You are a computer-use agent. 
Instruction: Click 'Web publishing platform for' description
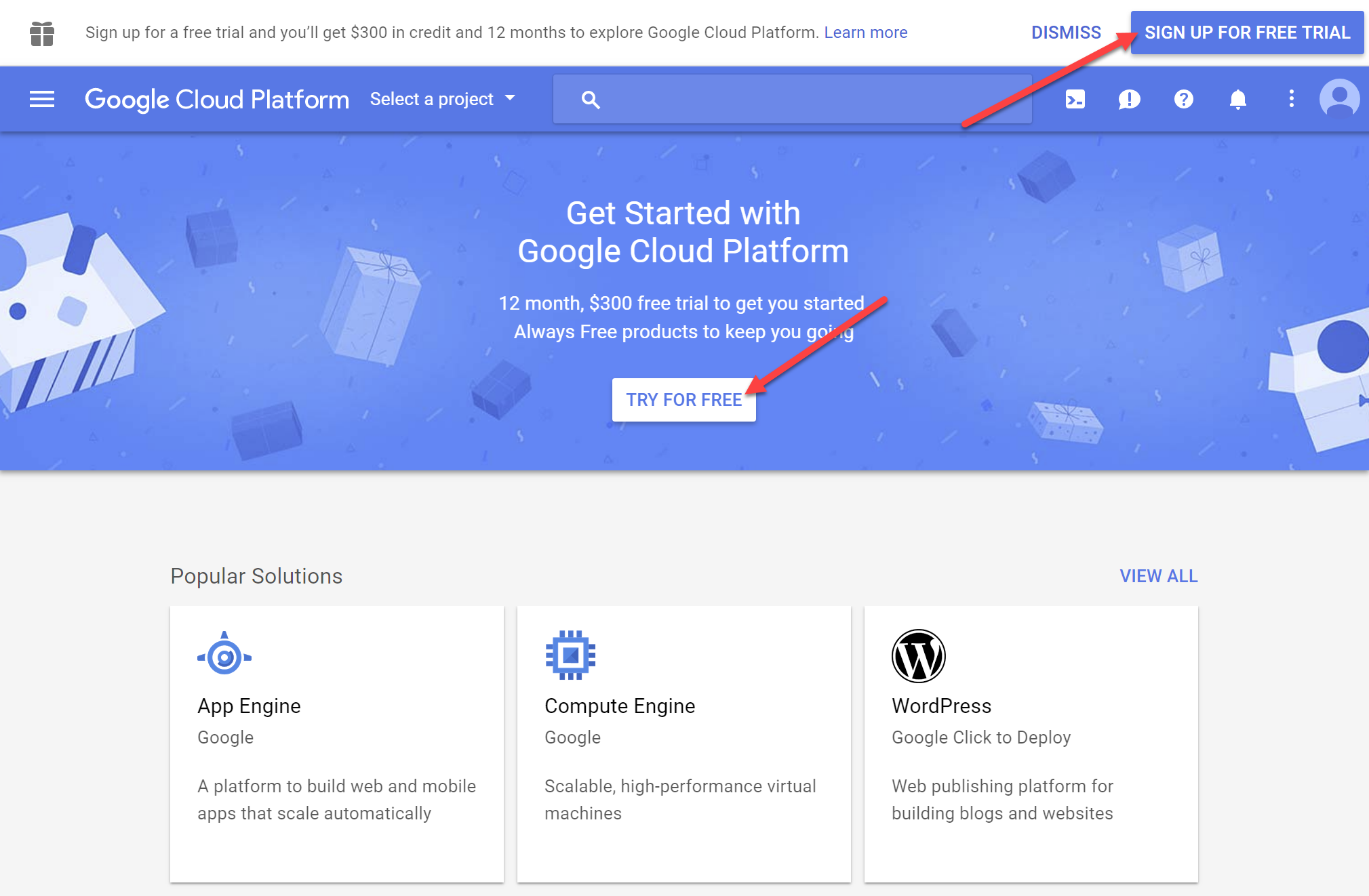click(x=1002, y=800)
